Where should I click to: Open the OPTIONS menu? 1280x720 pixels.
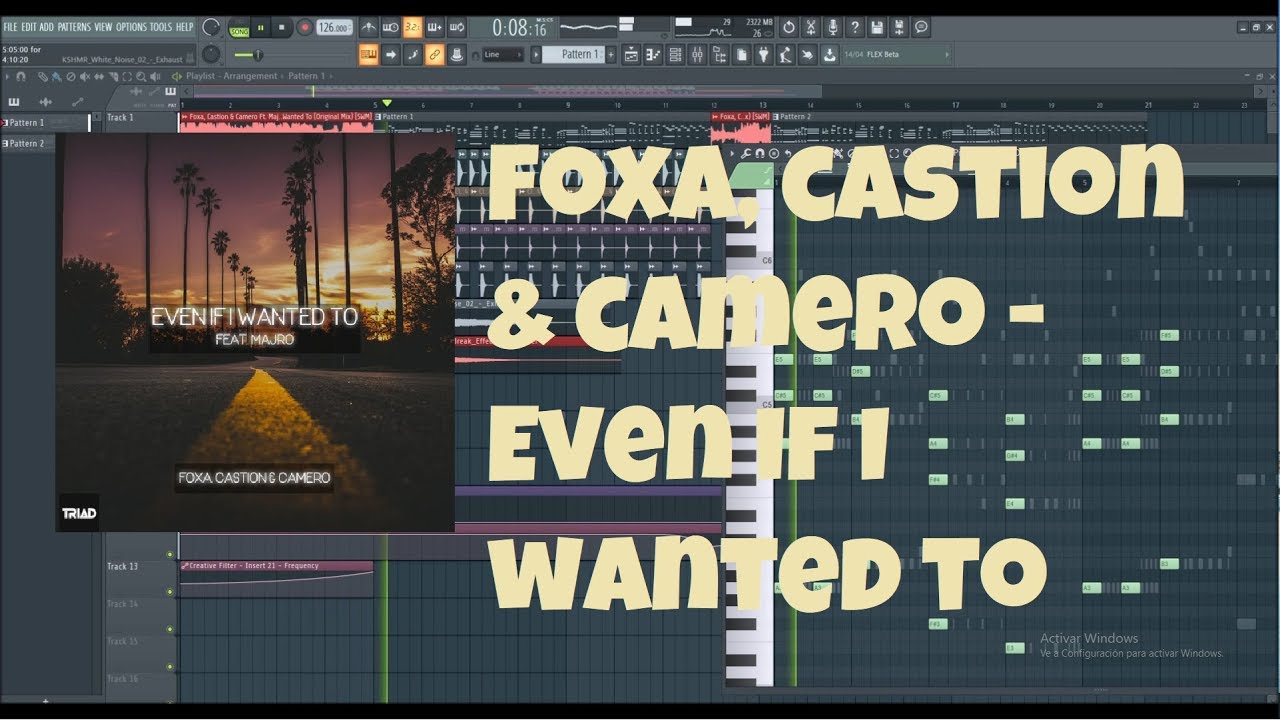point(131,27)
